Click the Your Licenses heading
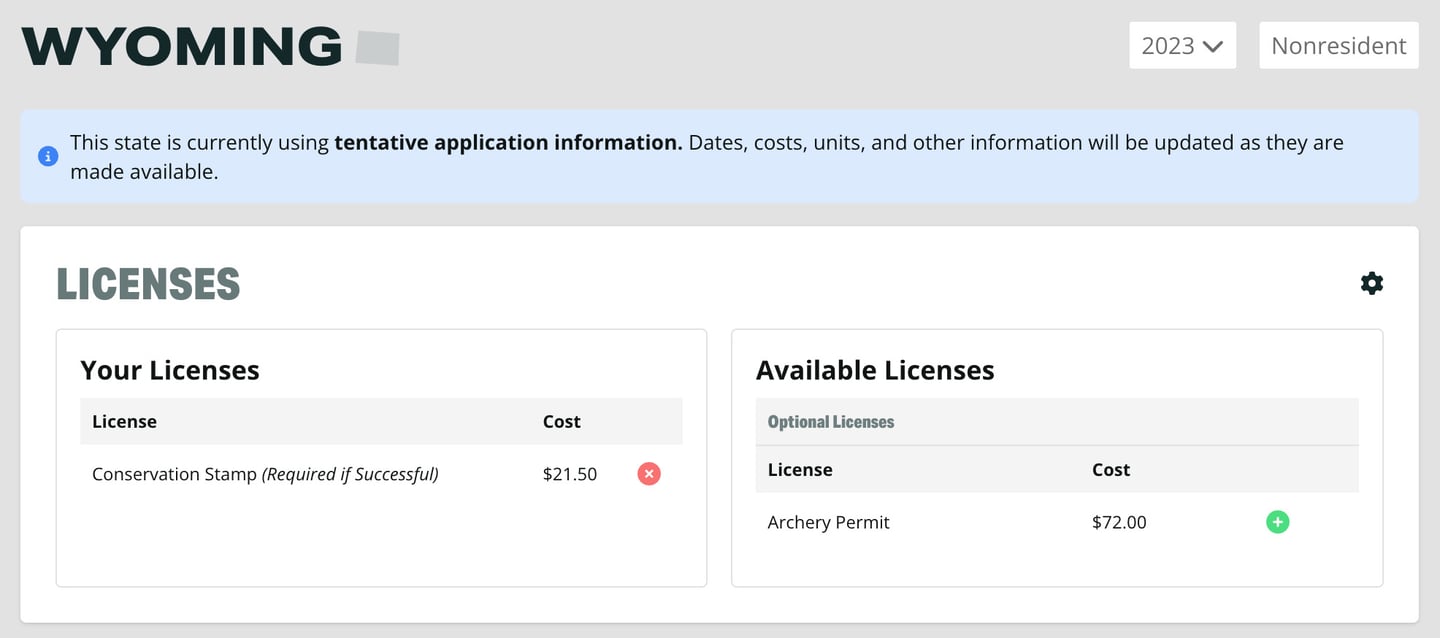1440x638 pixels. (x=170, y=370)
